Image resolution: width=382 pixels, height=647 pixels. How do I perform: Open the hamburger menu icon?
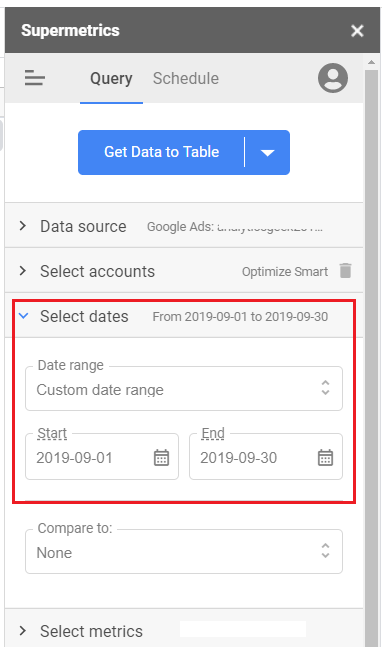(x=35, y=78)
